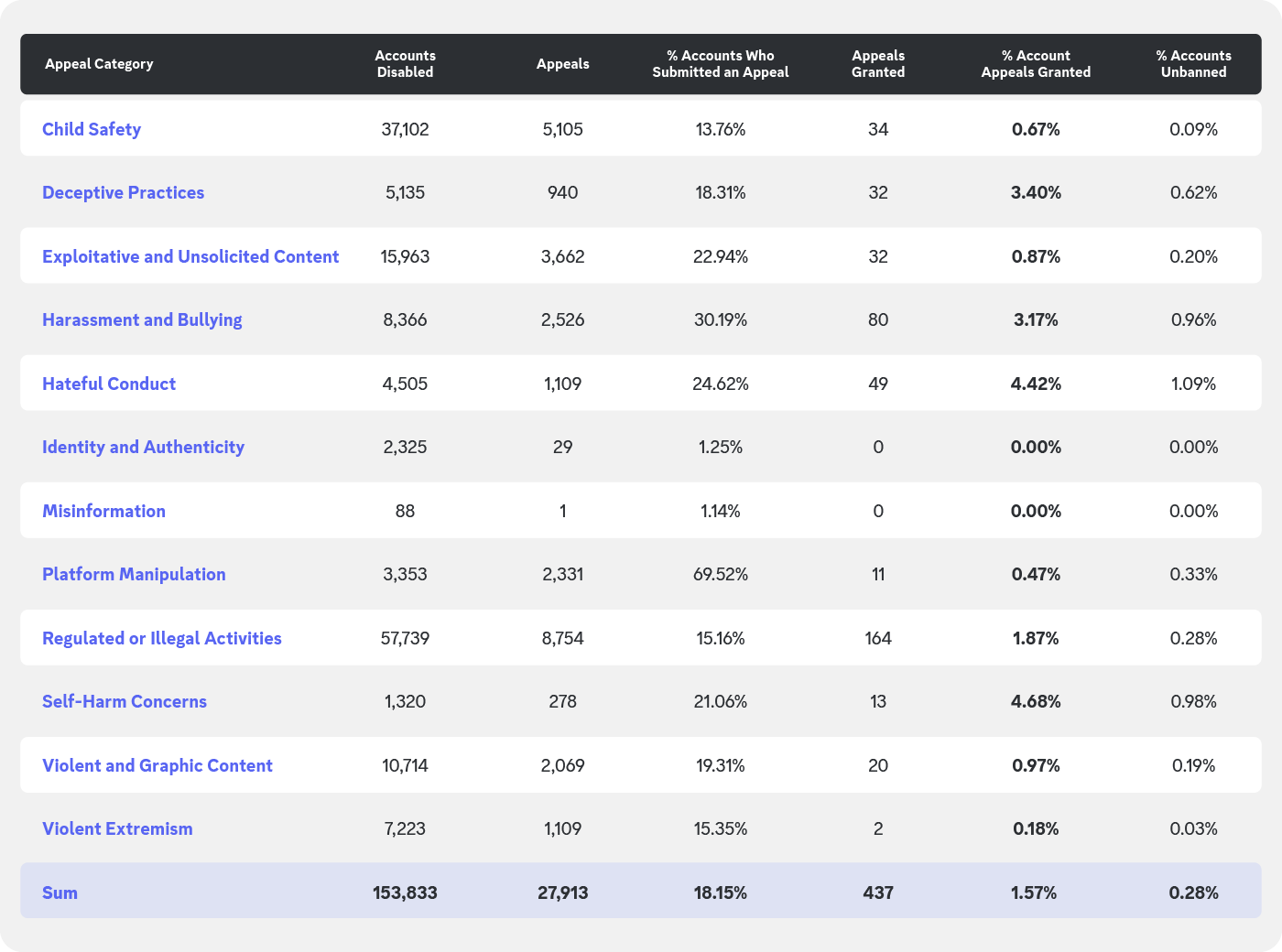
Task: Click the 153,833 total accounts disabled cell
Action: pos(405,892)
